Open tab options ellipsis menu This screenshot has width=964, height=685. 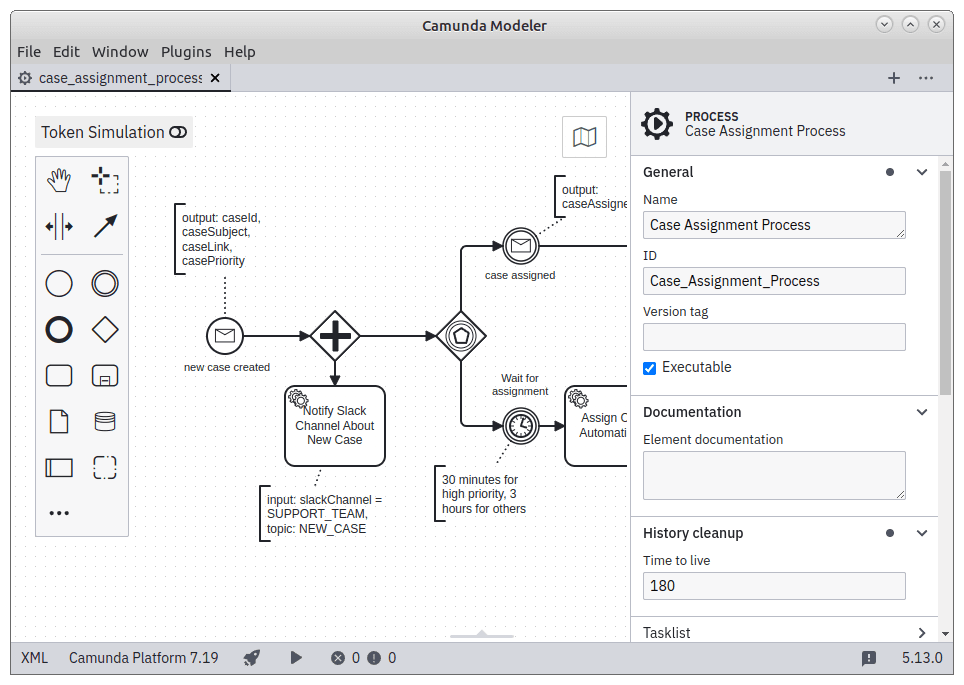(x=926, y=78)
